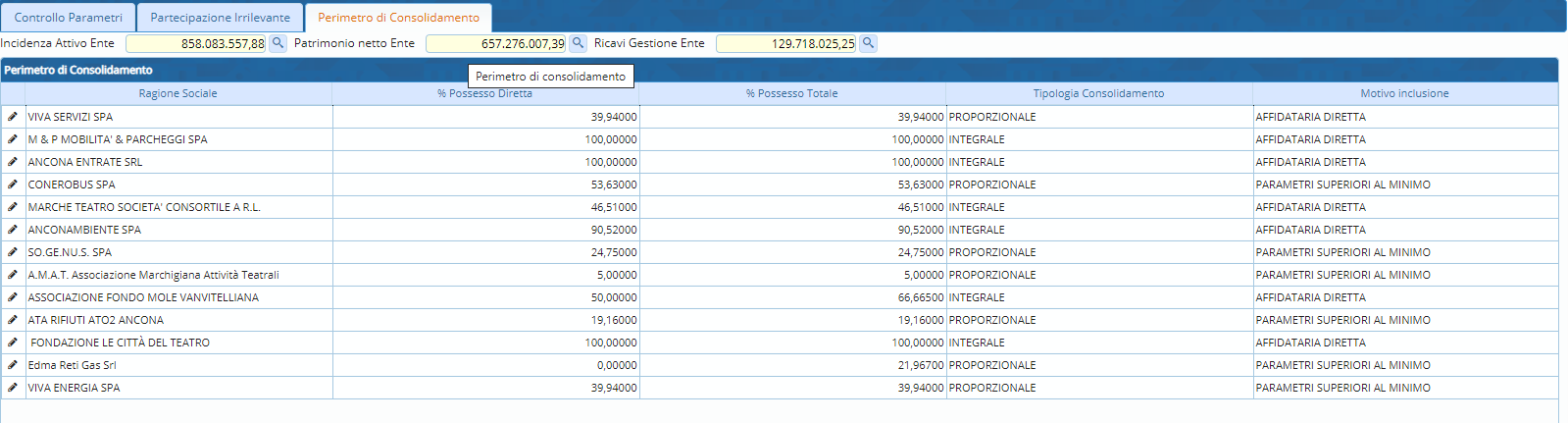The width and height of the screenshot is (1568, 423).
Task: Sort by Tipologia Consolidamento header
Action: 1098,94
